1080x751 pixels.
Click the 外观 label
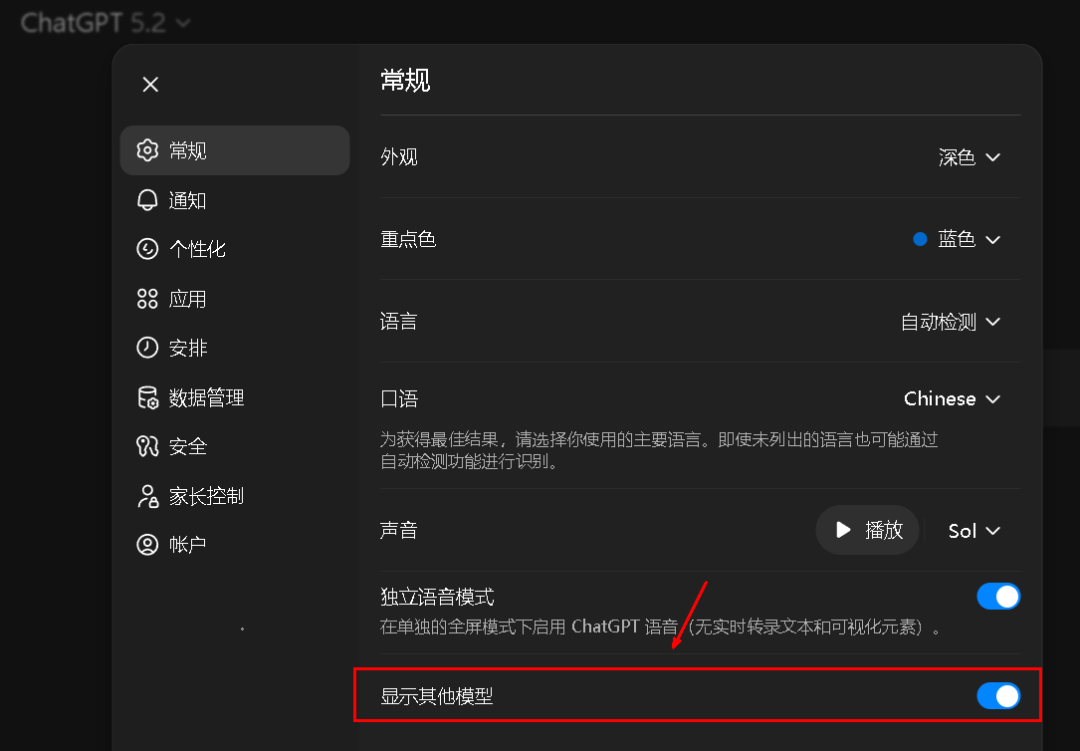coord(399,157)
